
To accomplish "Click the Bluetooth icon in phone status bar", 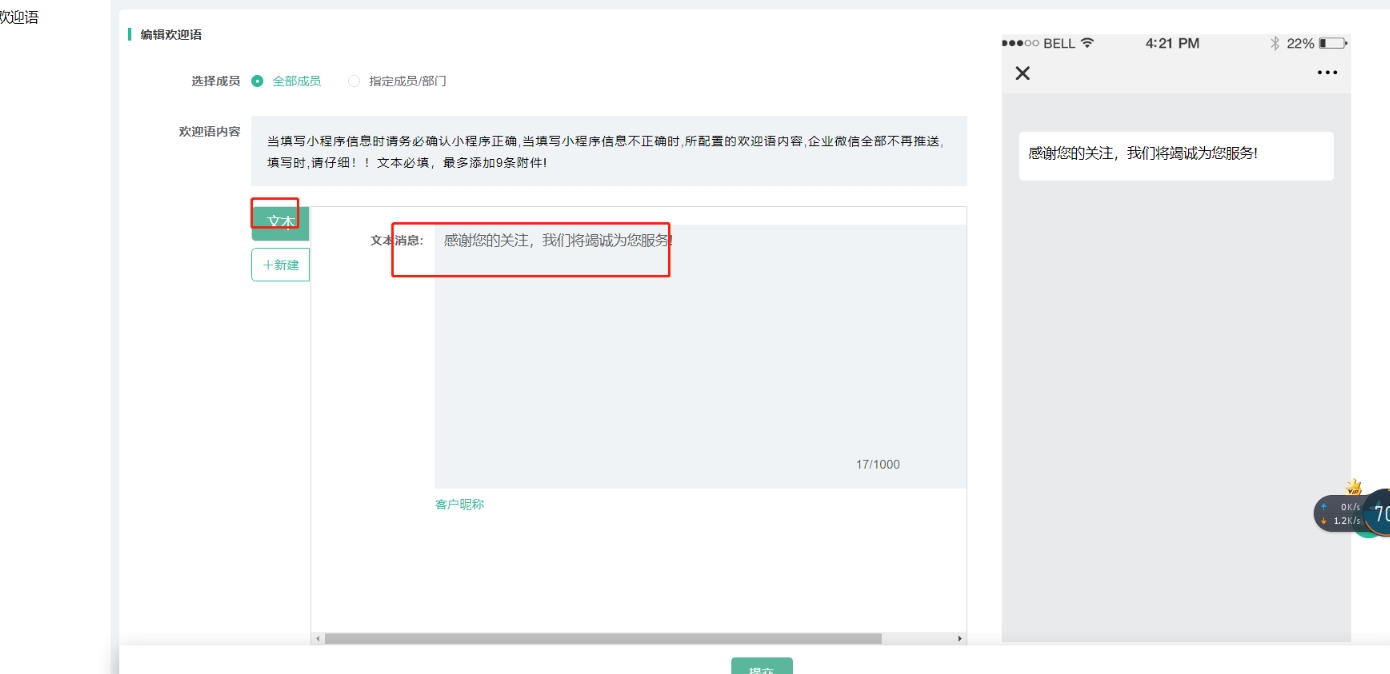I will tap(1274, 43).
